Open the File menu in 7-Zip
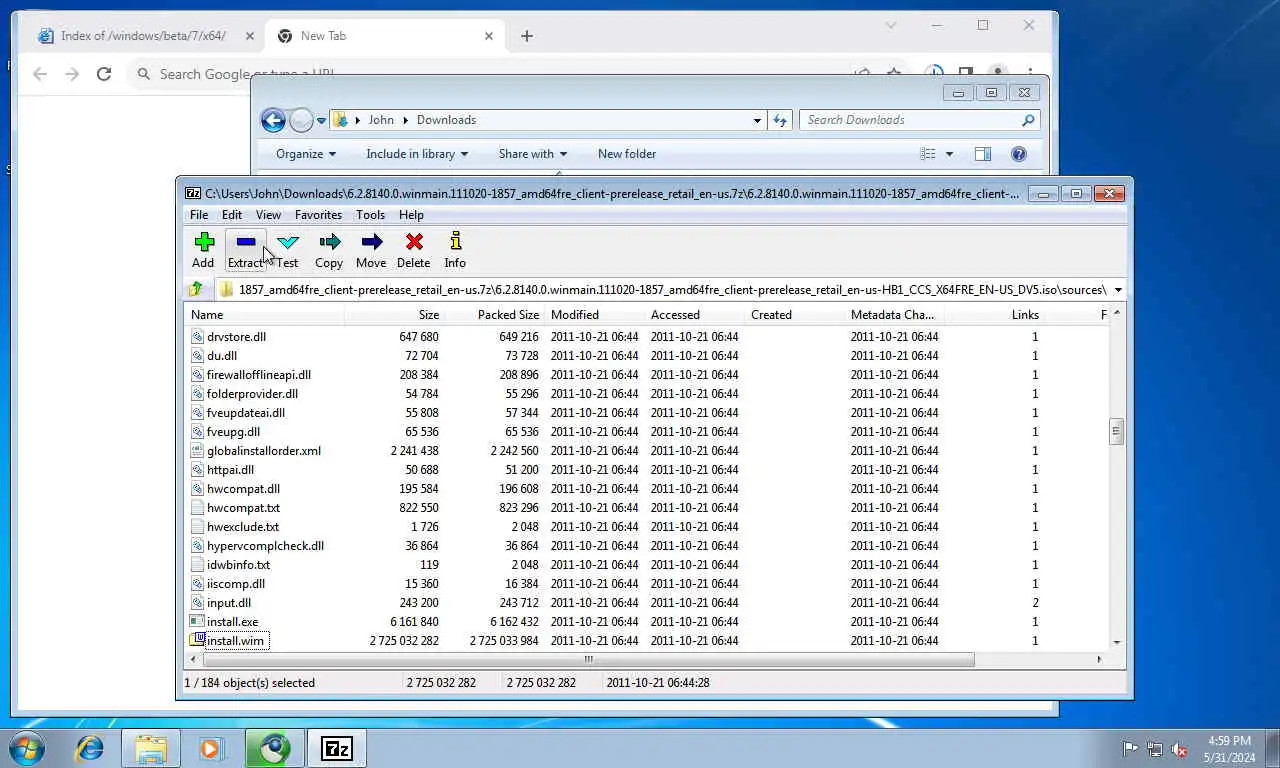 click(x=199, y=215)
